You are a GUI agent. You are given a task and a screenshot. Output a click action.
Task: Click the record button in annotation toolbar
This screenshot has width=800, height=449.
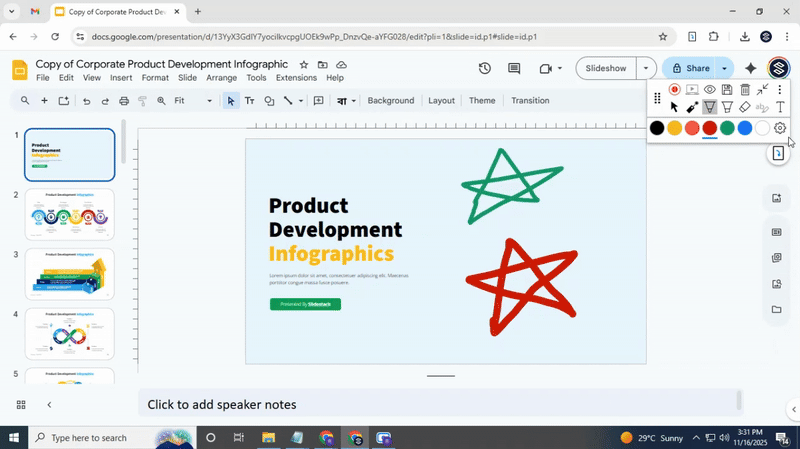675,90
